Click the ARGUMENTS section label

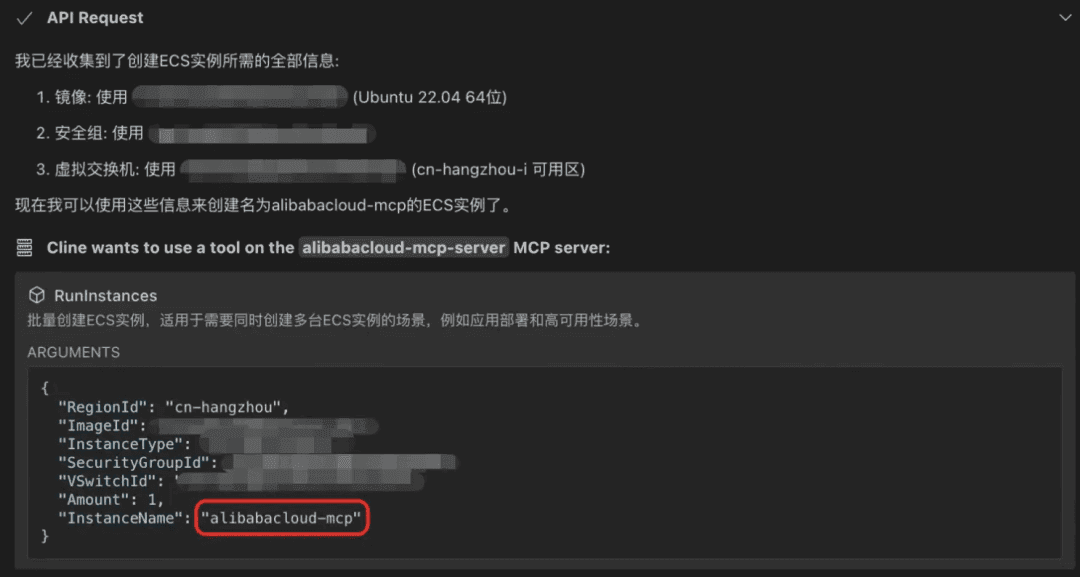74,353
